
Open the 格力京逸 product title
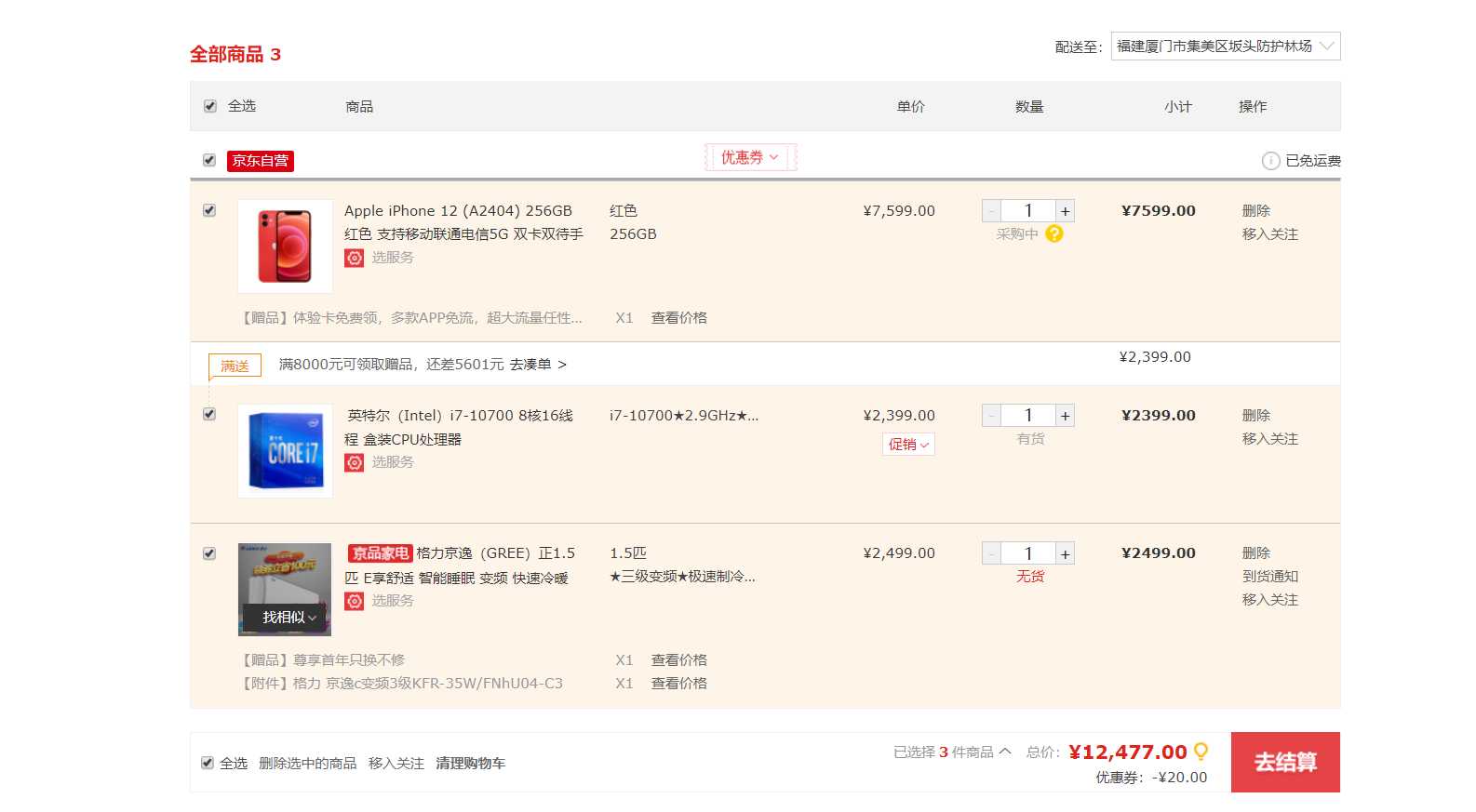(460, 566)
